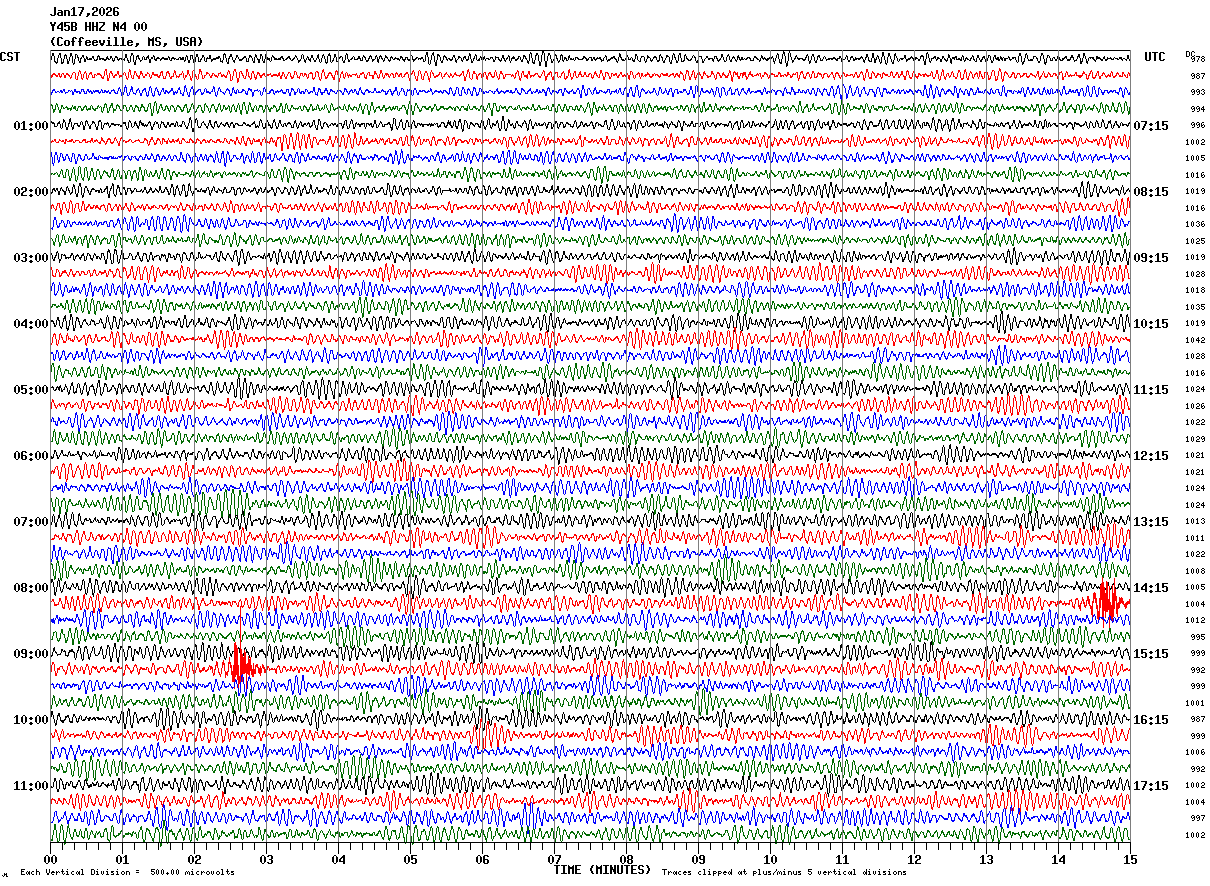Click minute tick label 03 on time axis
Image resolution: width=1210 pixels, height=886 pixels.
[266, 859]
